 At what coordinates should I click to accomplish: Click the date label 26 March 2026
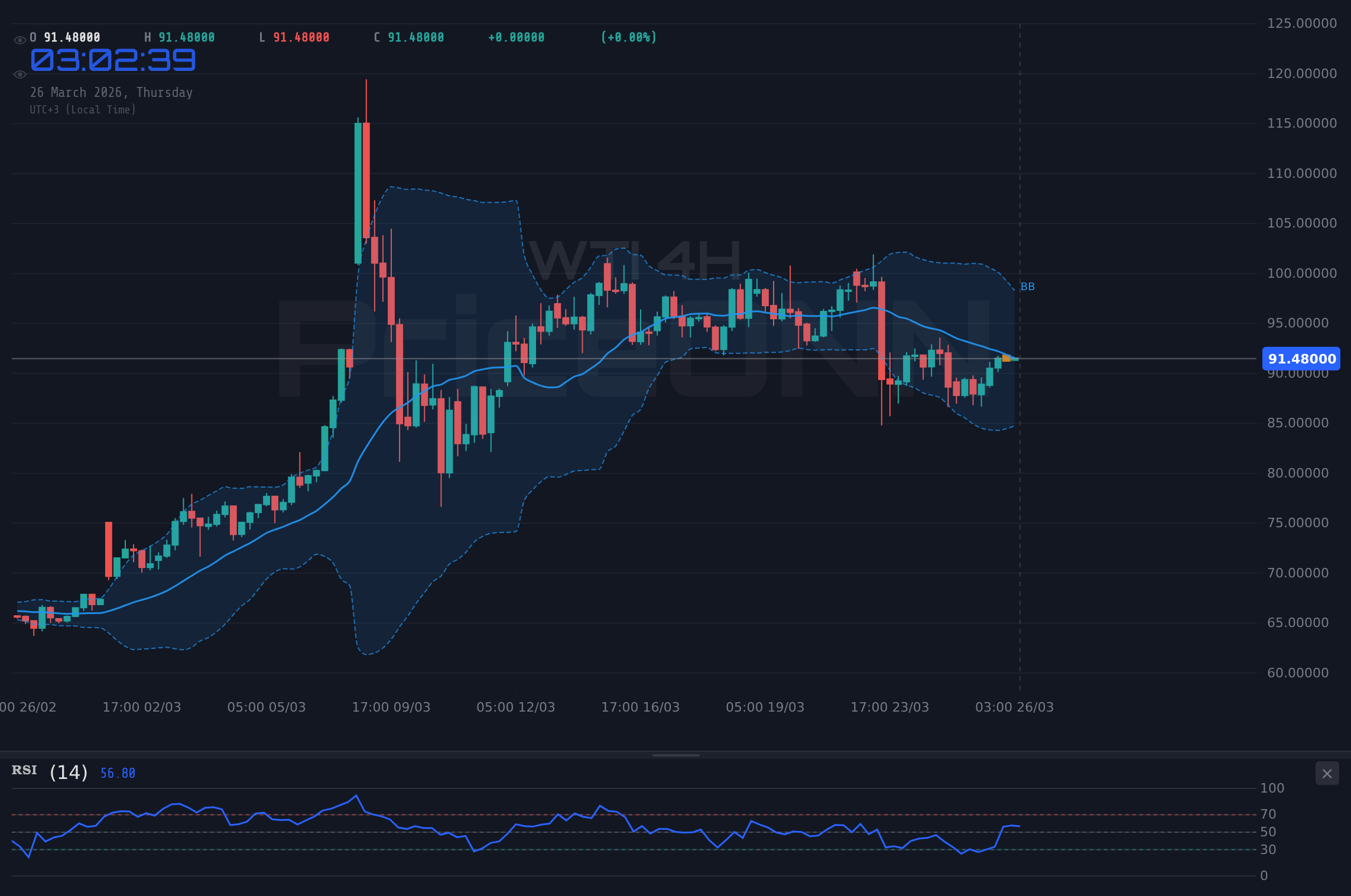pyautogui.click(x=112, y=92)
